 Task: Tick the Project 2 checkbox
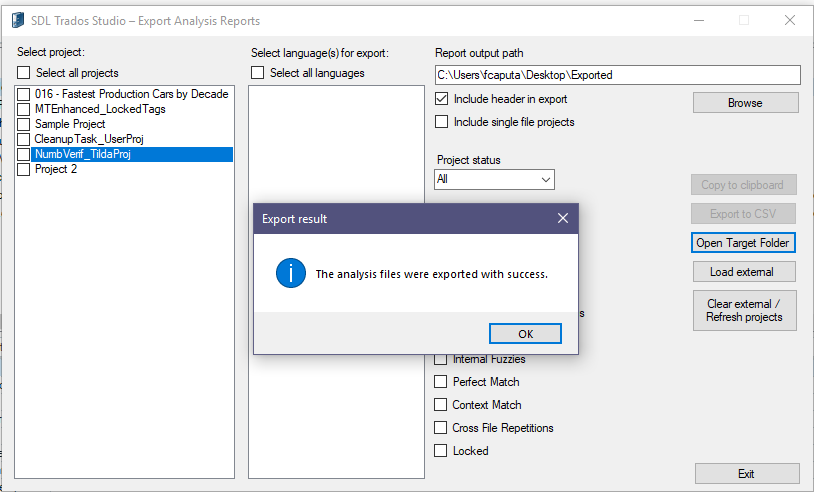coord(23,170)
